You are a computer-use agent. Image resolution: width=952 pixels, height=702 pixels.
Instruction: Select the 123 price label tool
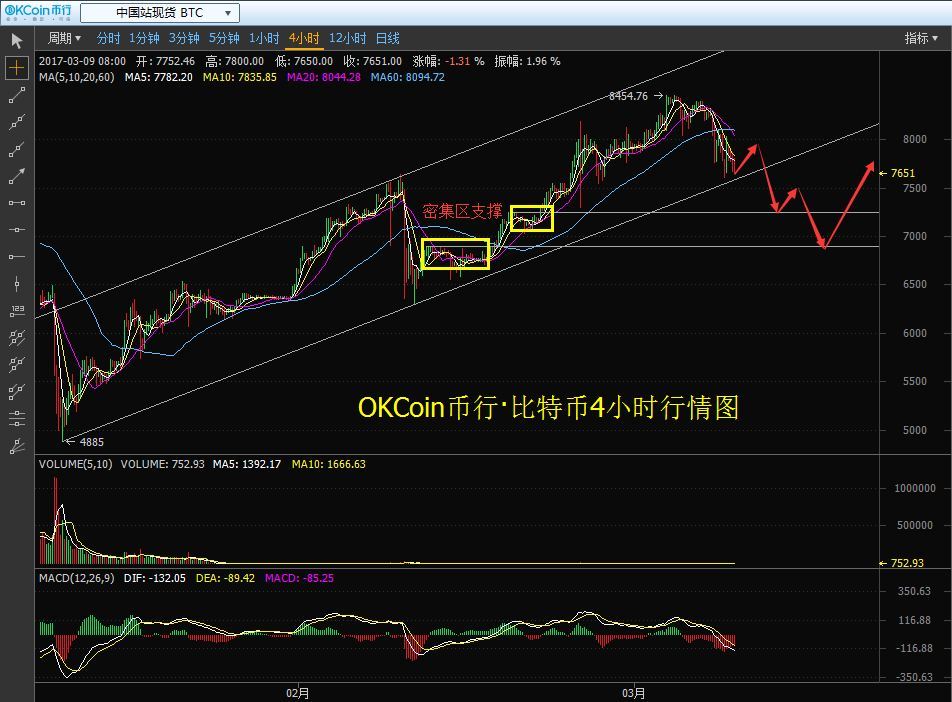(x=16, y=311)
